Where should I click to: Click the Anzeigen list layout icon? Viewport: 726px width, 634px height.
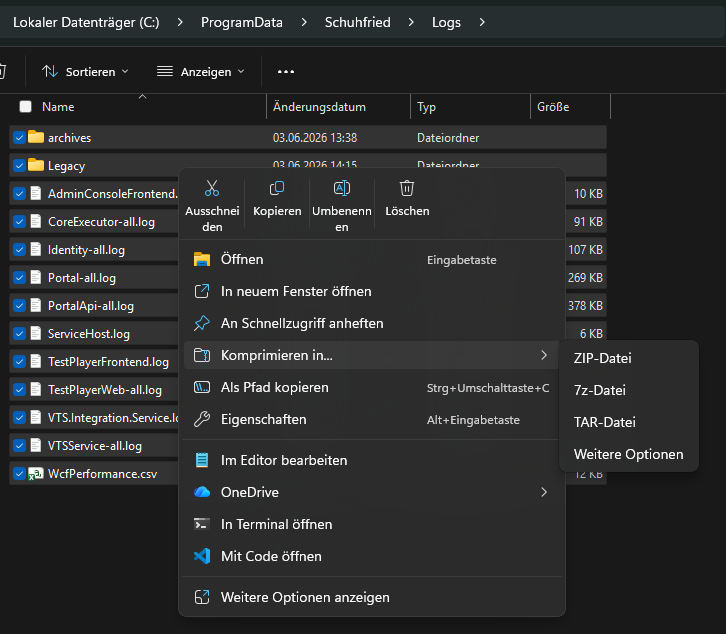(x=165, y=71)
